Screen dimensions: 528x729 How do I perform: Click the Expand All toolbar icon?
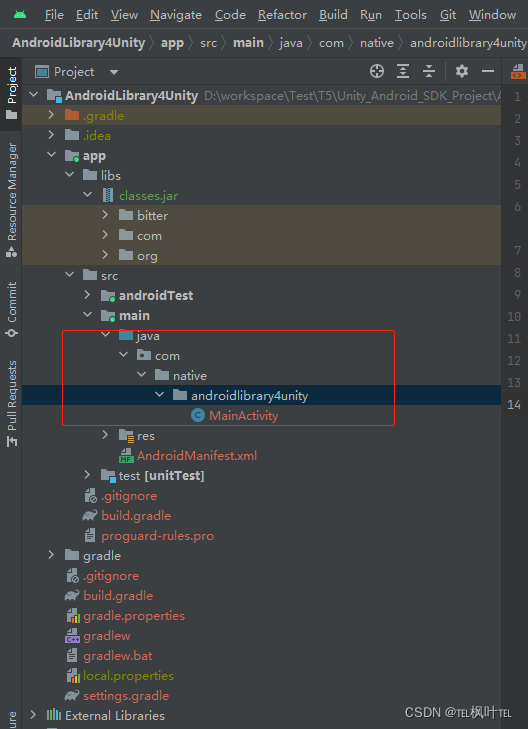point(403,71)
